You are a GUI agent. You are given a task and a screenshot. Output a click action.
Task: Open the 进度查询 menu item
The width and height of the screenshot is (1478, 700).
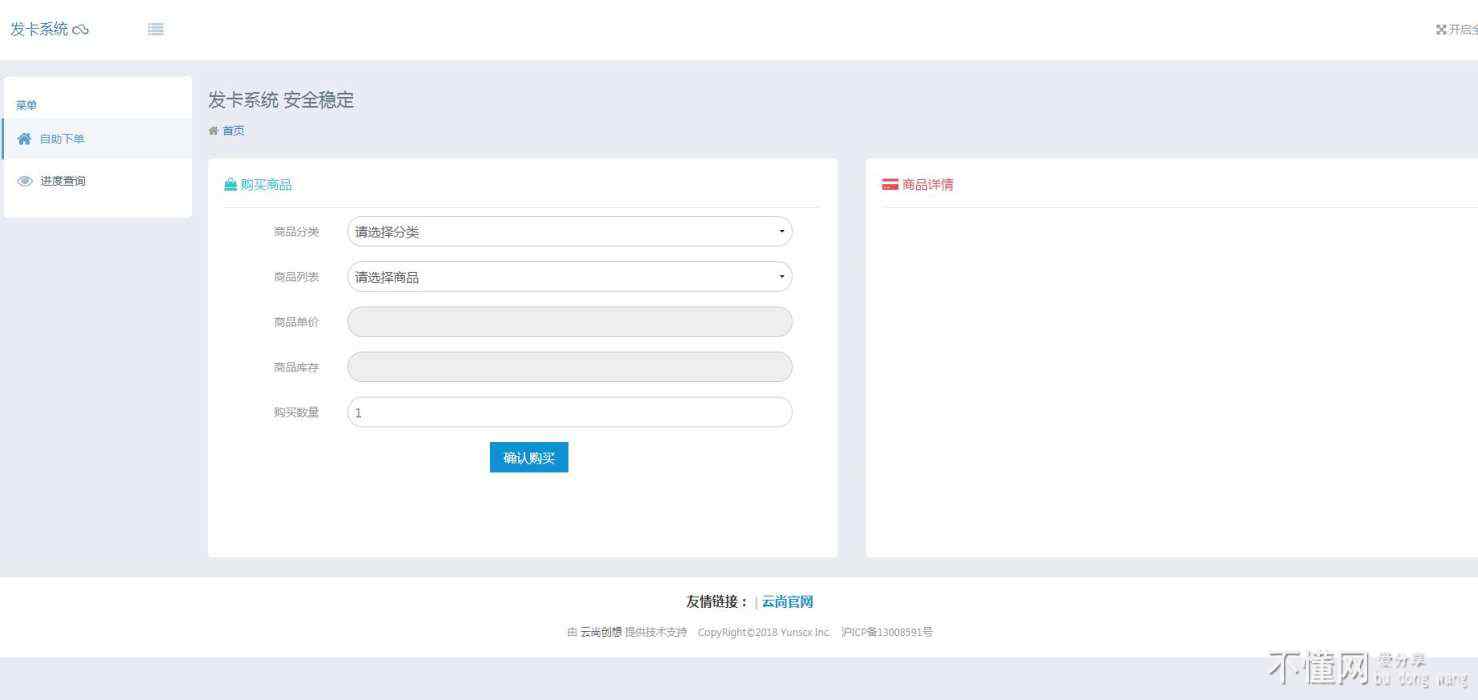[x=63, y=181]
